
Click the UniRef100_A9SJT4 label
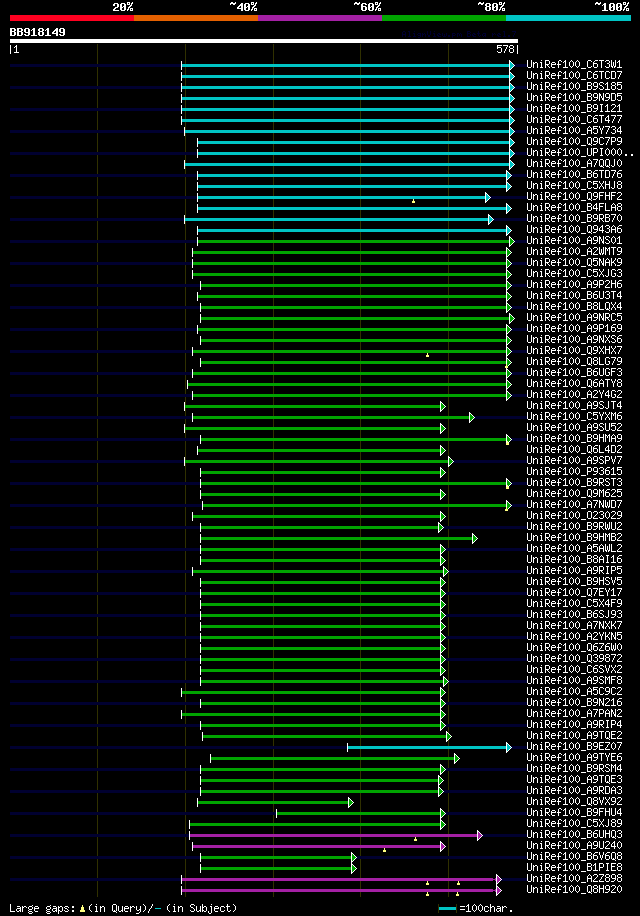click(x=574, y=405)
